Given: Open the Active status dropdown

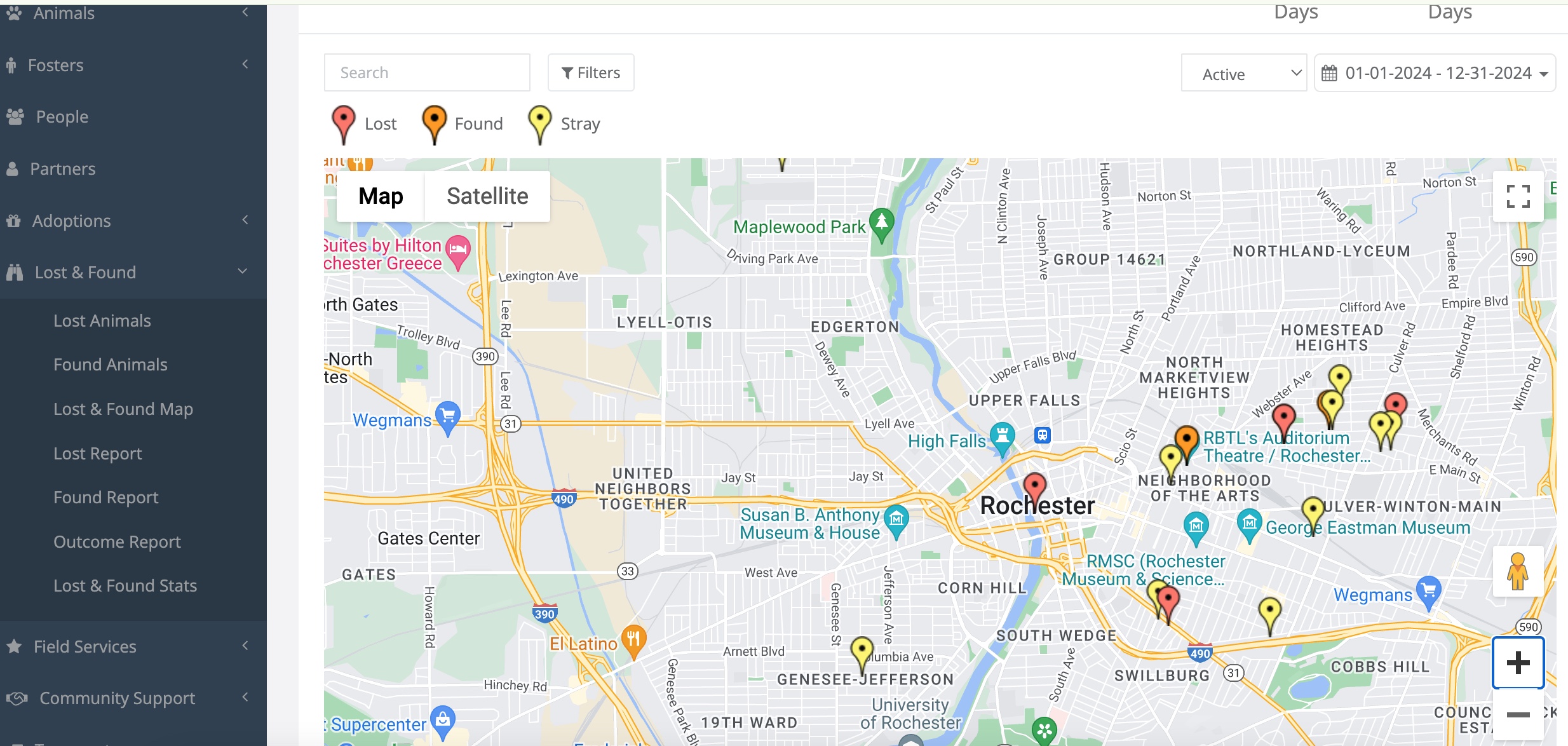Looking at the screenshot, I should [x=1244, y=73].
